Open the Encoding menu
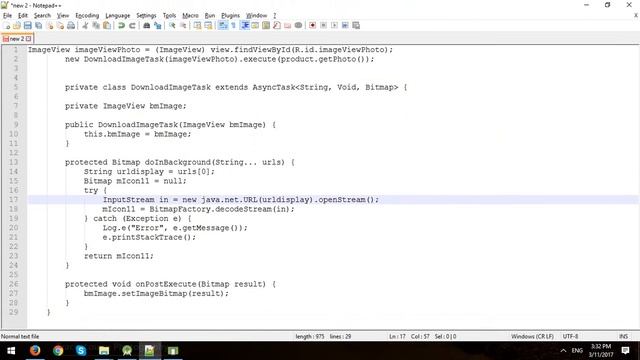 87,16
